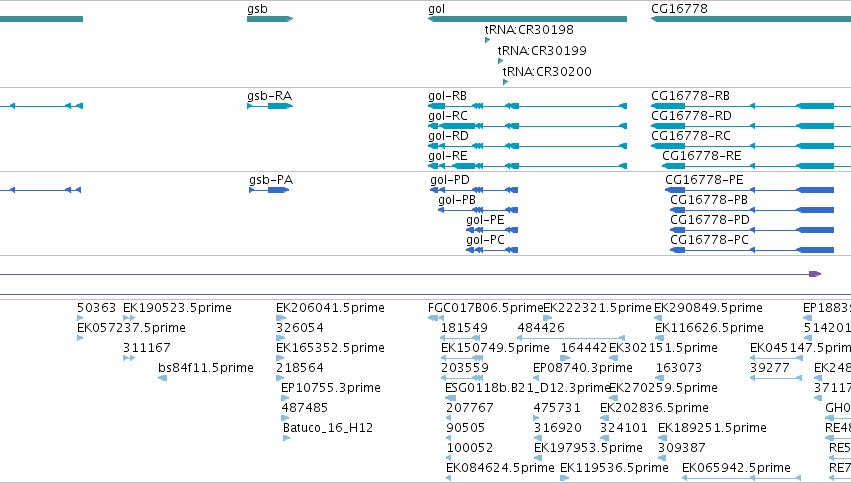Select the gol-RB transcript feature
851x483 pixels.
click(x=527, y=106)
